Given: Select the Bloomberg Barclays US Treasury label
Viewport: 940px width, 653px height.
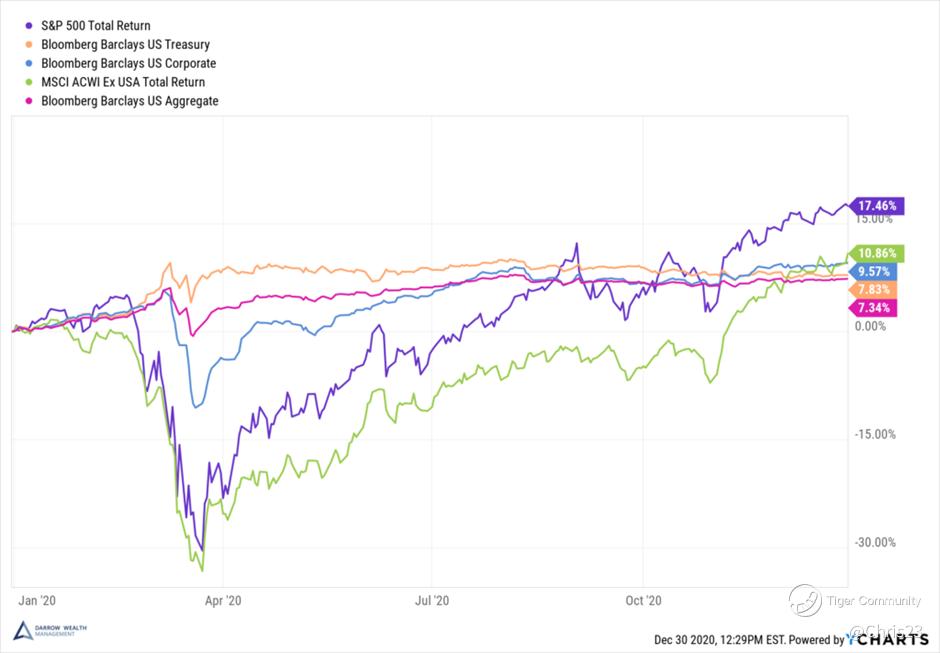Looking at the screenshot, I should click(x=125, y=44).
